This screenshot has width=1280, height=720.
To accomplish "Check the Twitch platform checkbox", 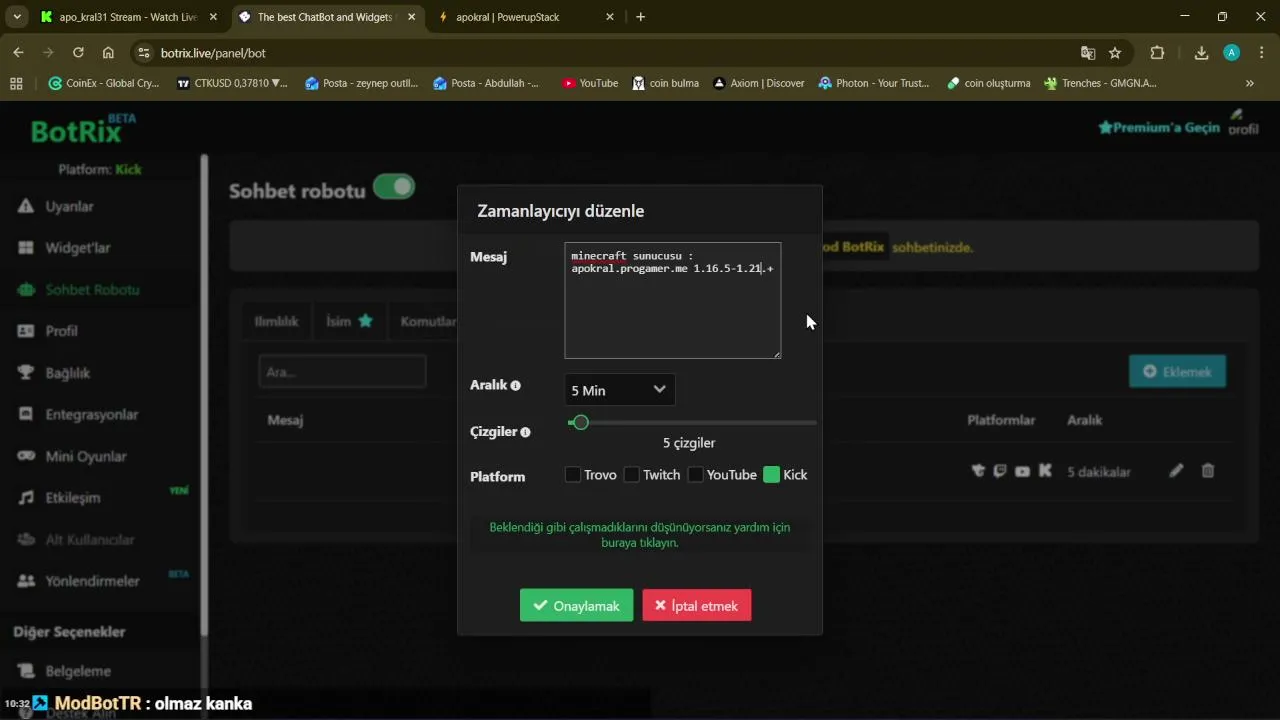I will [632, 475].
